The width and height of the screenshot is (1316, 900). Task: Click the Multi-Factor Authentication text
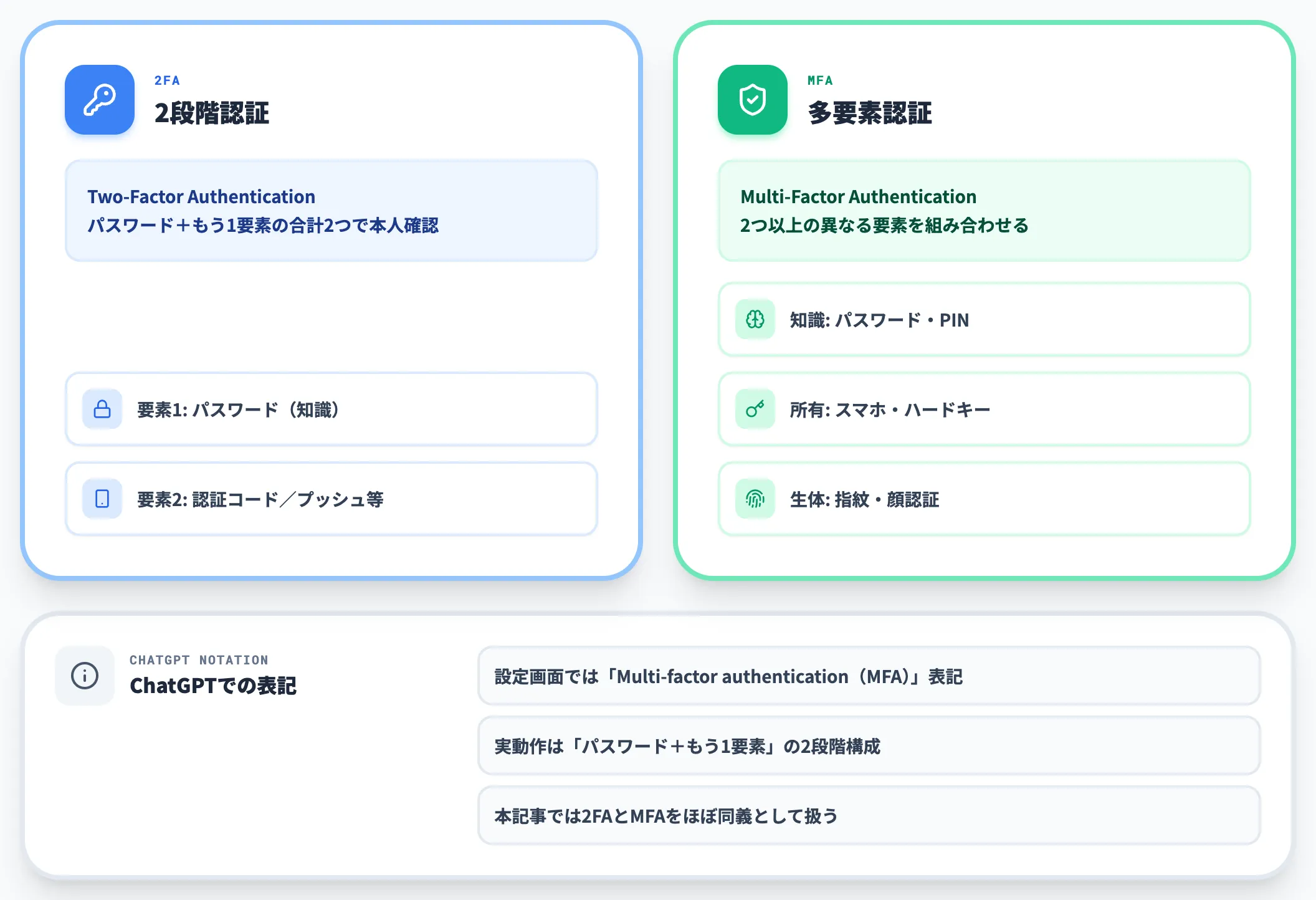(858, 197)
